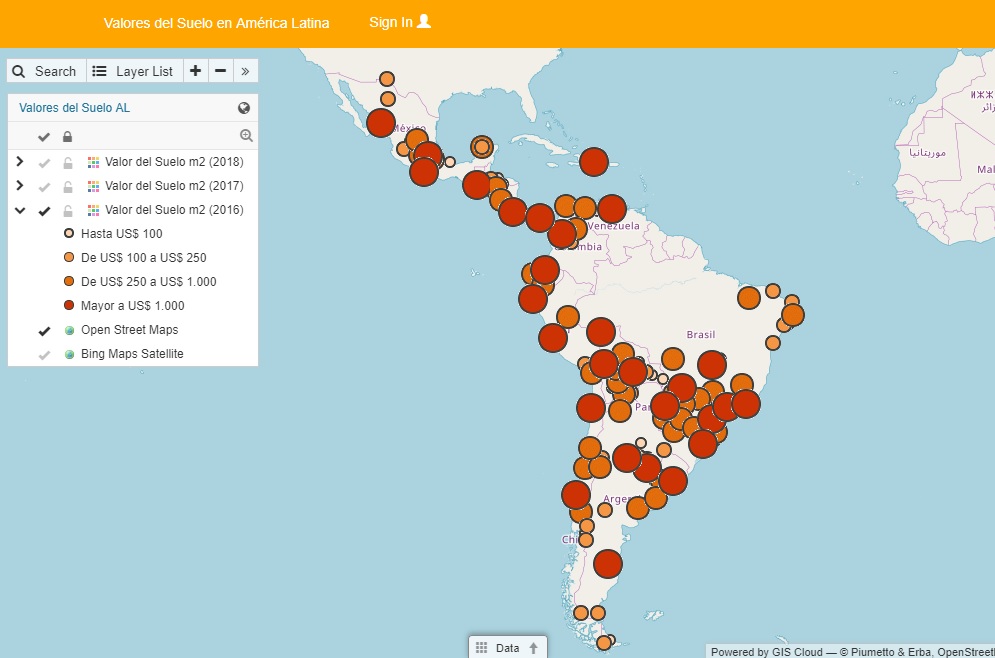Click the double-chevron toolbar expand icon
995x658 pixels.
click(x=246, y=71)
